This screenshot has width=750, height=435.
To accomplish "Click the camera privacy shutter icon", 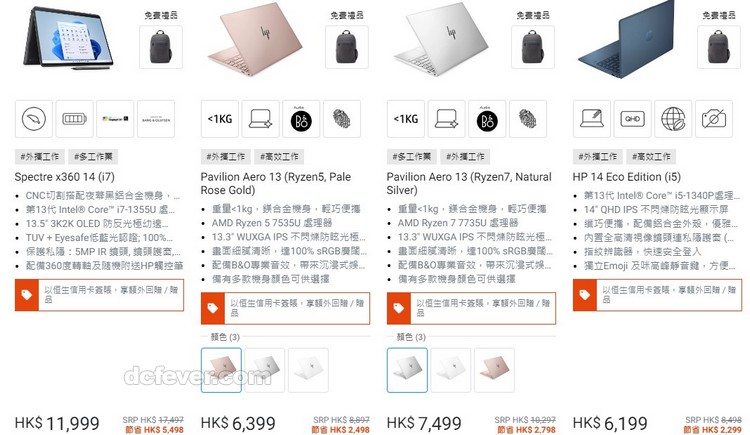I will pyautogui.click(x=714, y=119).
